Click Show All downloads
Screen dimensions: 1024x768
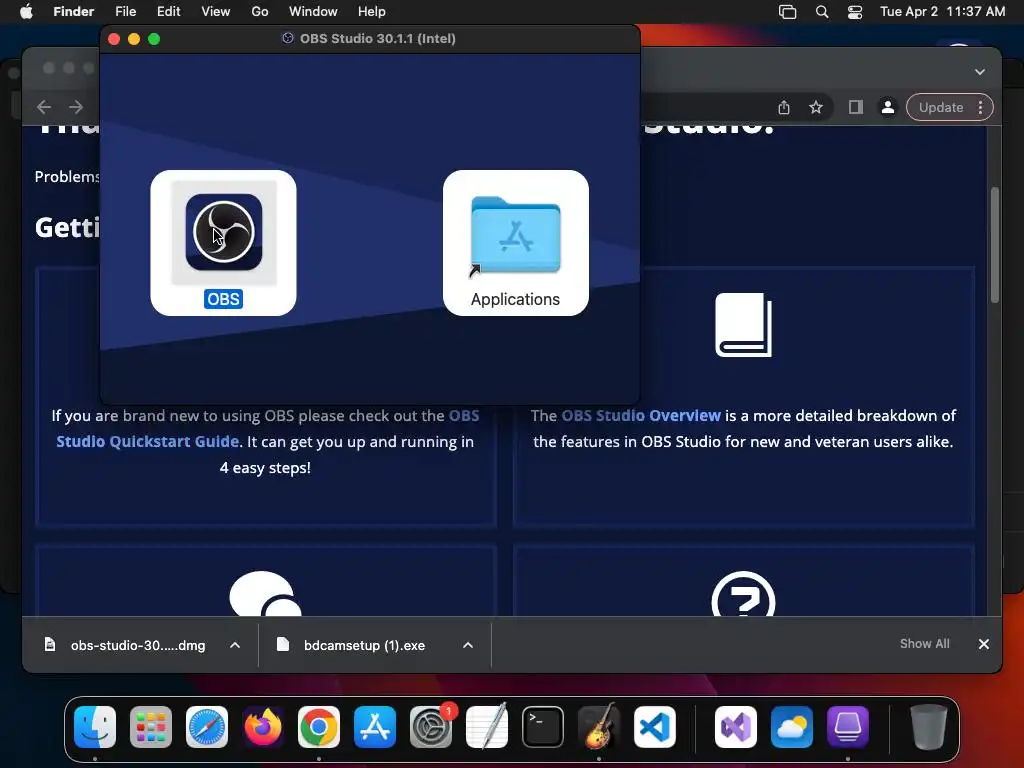924,644
